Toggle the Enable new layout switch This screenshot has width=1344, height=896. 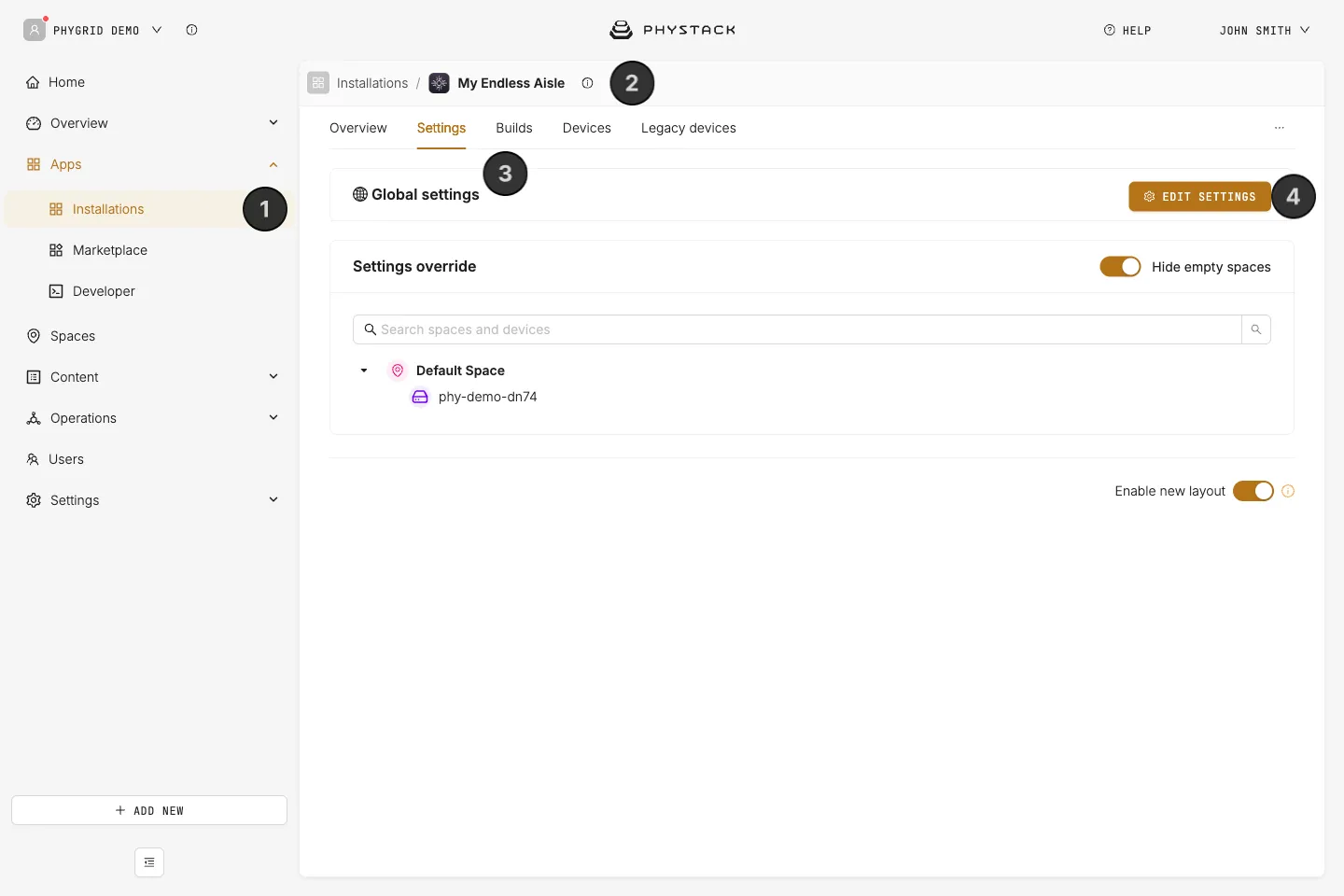pyautogui.click(x=1253, y=491)
